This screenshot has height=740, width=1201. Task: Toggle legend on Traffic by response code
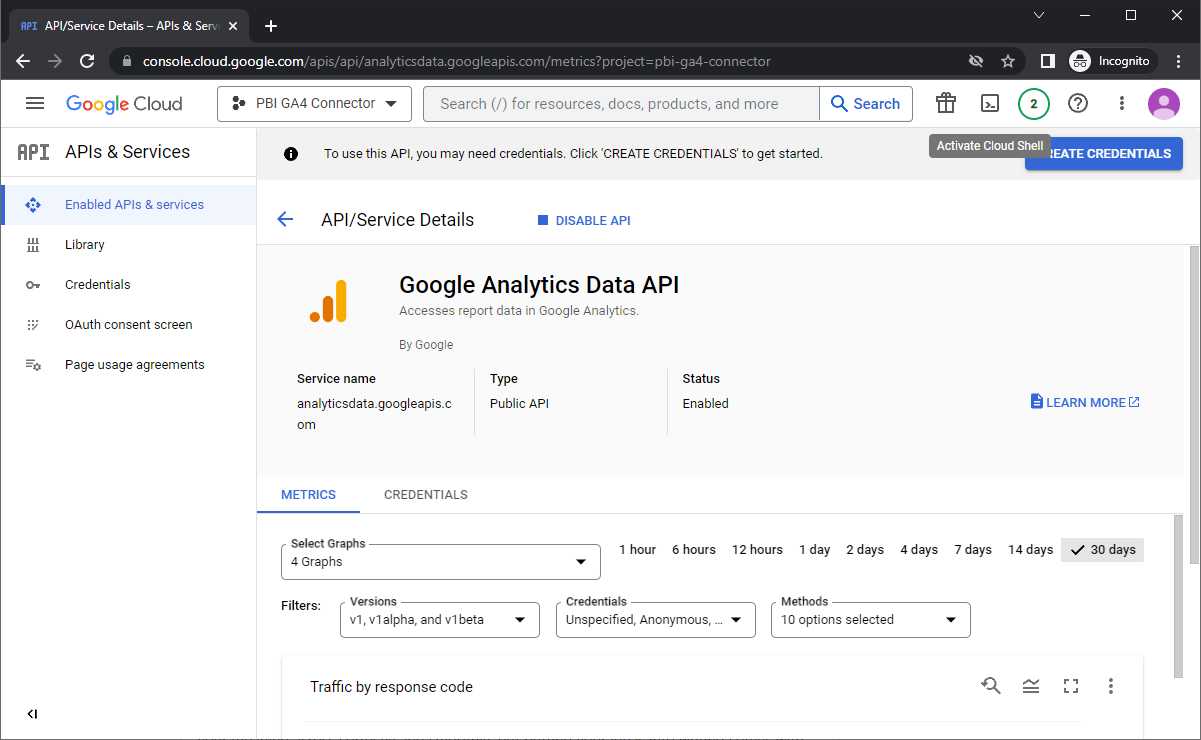pyautogui.click(x=1031, y=686)
